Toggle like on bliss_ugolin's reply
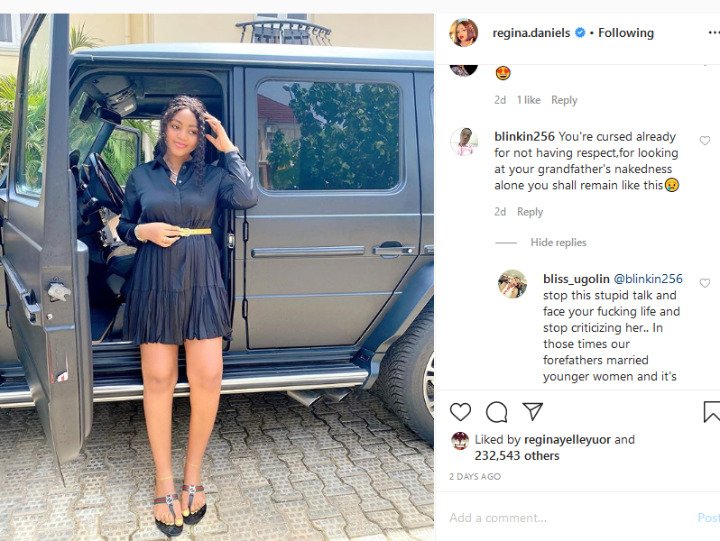The height and width of the screenshot is (541, 720). [705, 283]
